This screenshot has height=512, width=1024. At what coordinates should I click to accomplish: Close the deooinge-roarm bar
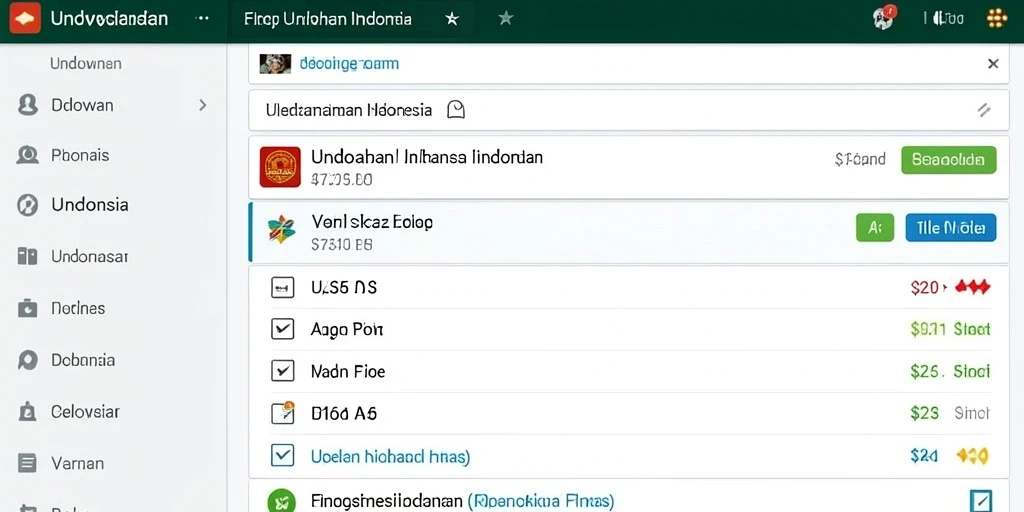(x=993, y=63)
